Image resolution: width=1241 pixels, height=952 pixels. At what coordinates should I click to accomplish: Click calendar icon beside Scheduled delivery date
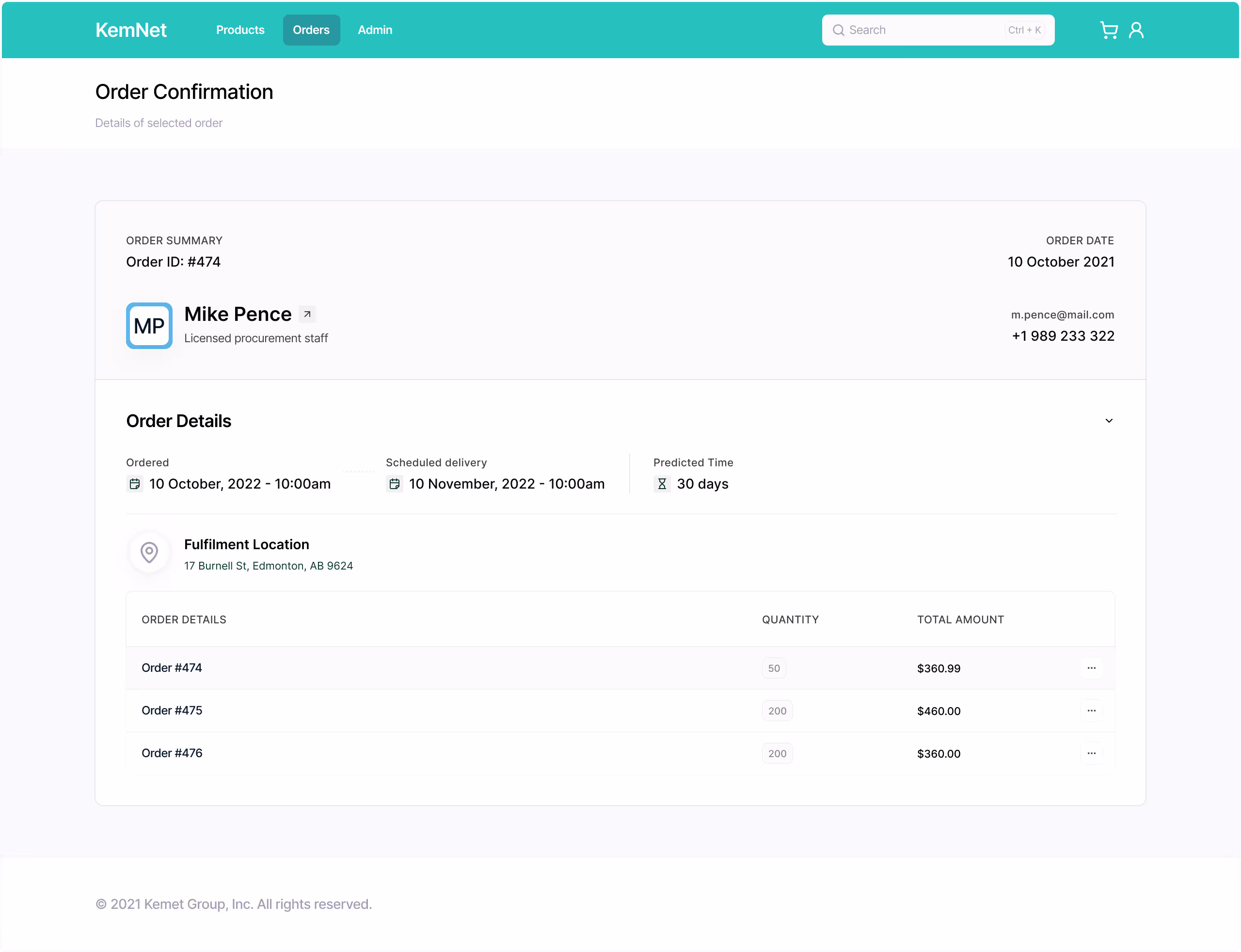(395, 484)
